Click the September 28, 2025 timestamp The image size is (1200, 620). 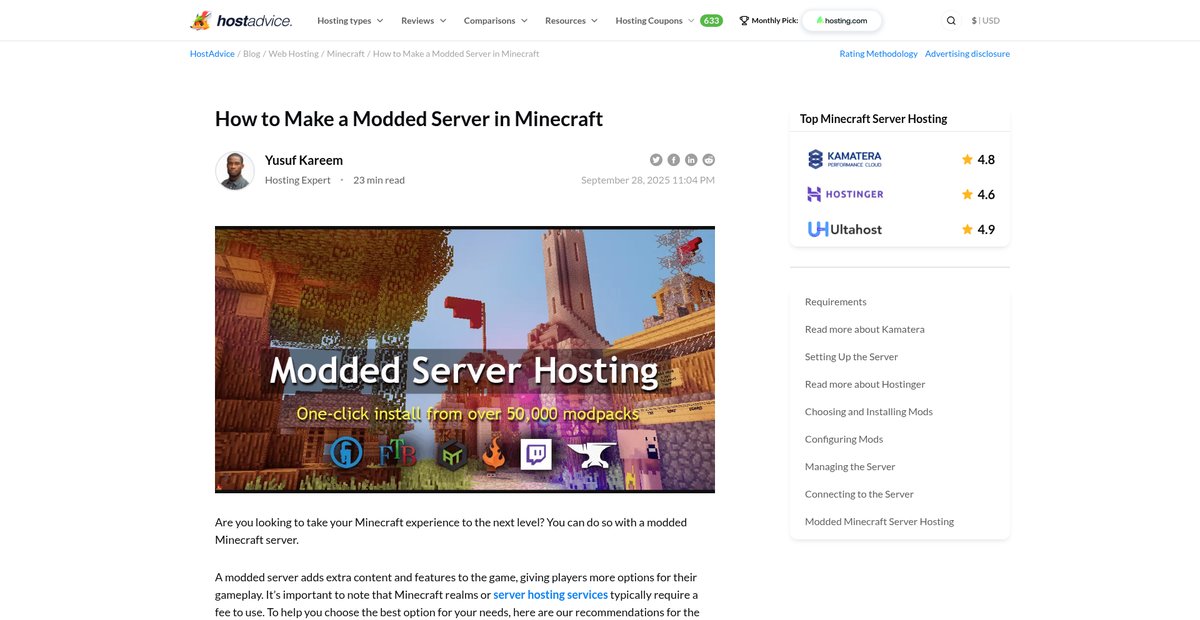pos(648,180)
